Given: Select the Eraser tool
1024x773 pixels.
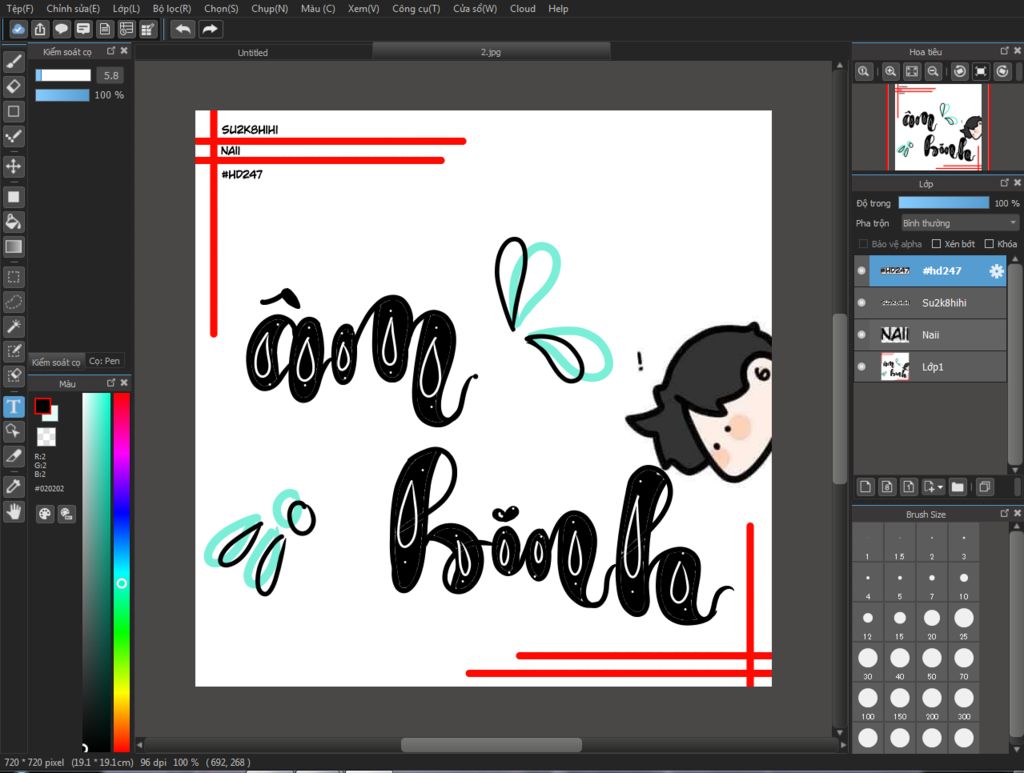Looking at the screenshot, I should tap(14, 86).
